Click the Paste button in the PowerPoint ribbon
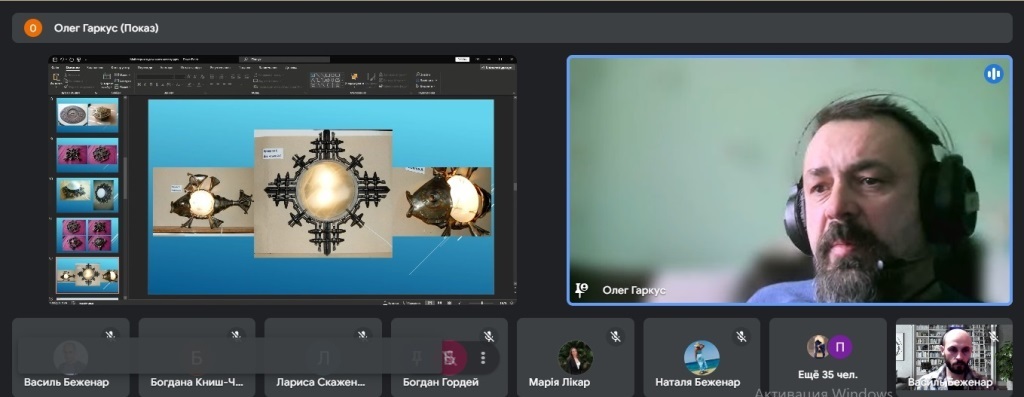Screen dimensions: 1024x397 click(56, 80)
